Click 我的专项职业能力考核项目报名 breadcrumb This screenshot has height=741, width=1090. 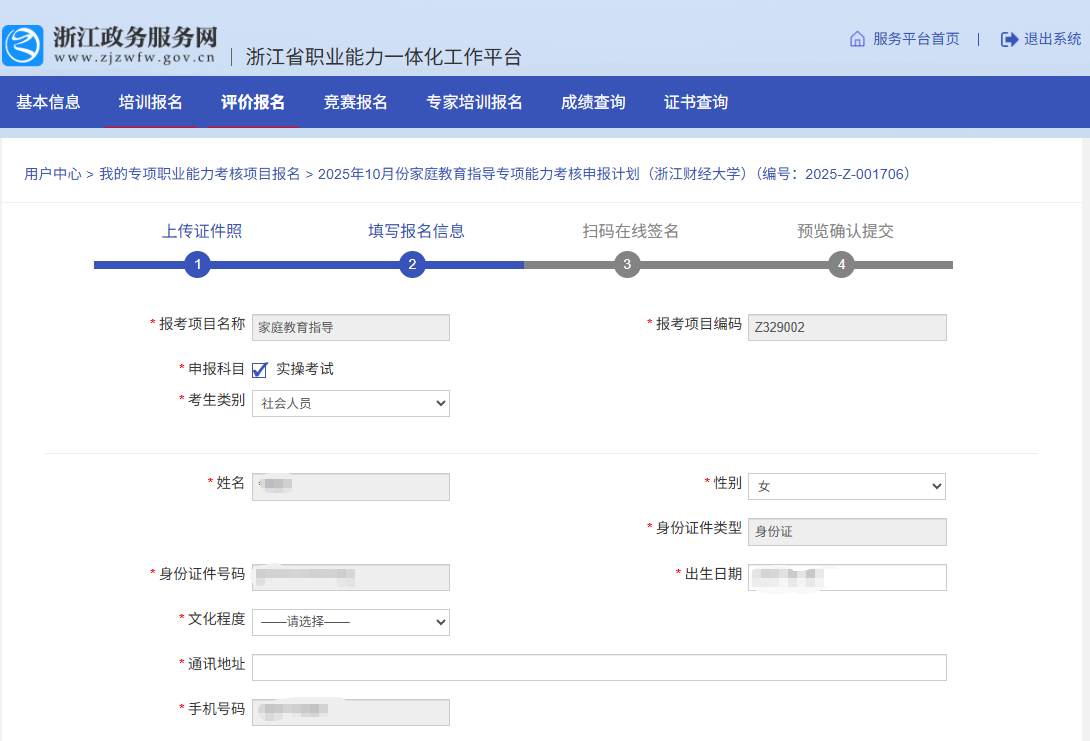[x=200, y=174]
